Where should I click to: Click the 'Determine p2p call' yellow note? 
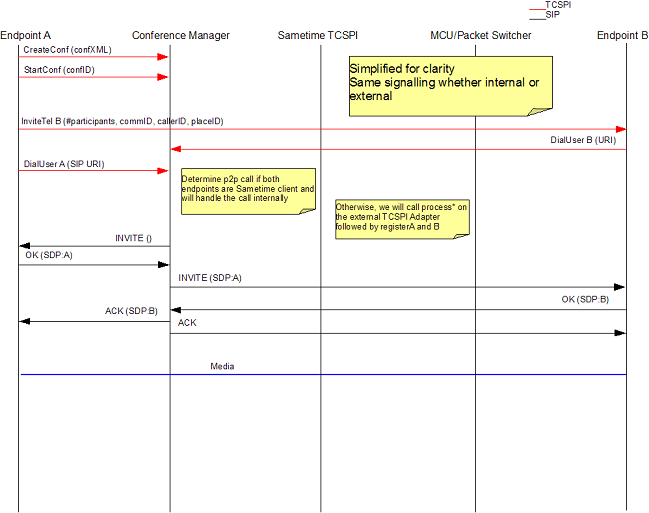tap(248, 191)
